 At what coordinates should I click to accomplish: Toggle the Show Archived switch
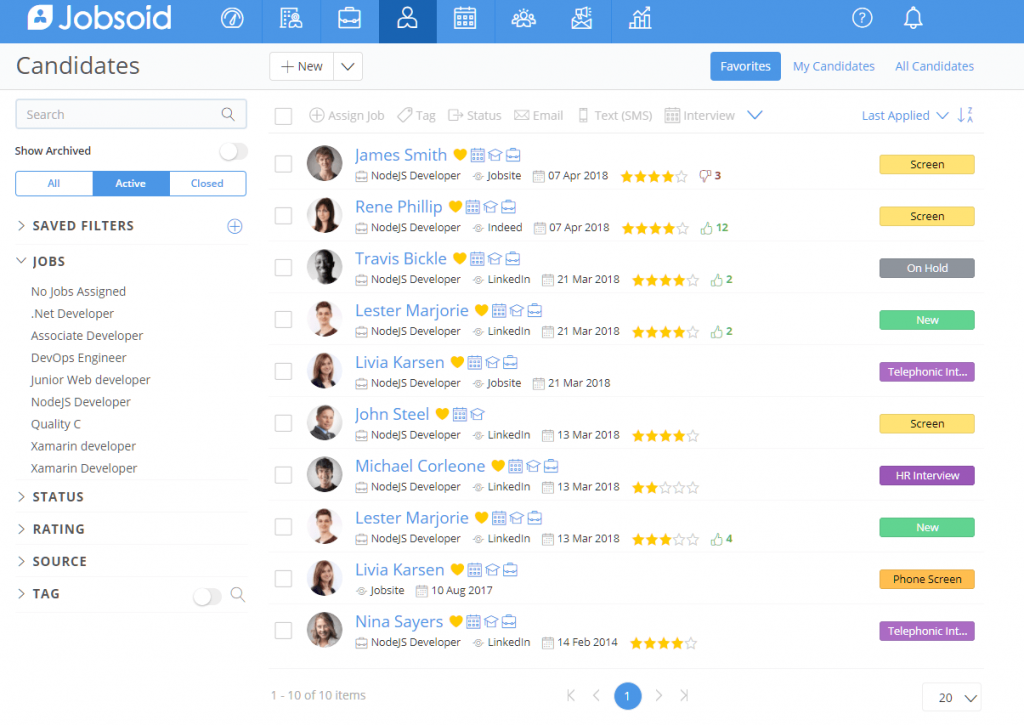pyautogui.click(x=232, y=151)
